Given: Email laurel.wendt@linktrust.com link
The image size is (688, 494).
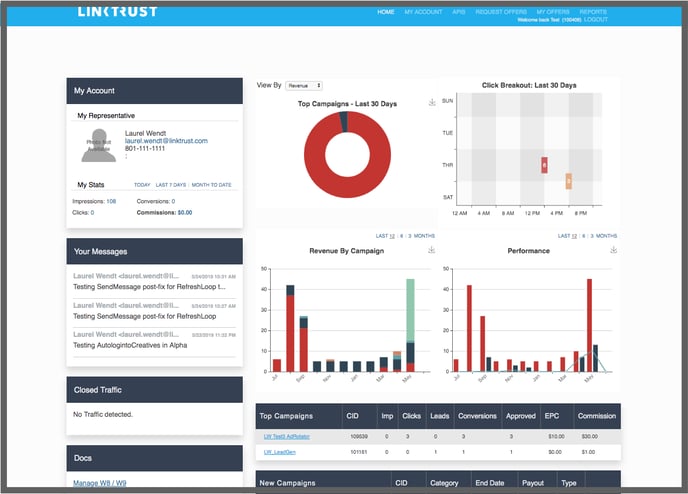Looking at the screenshot, I should pyautogui.click(x=166, y=141).
